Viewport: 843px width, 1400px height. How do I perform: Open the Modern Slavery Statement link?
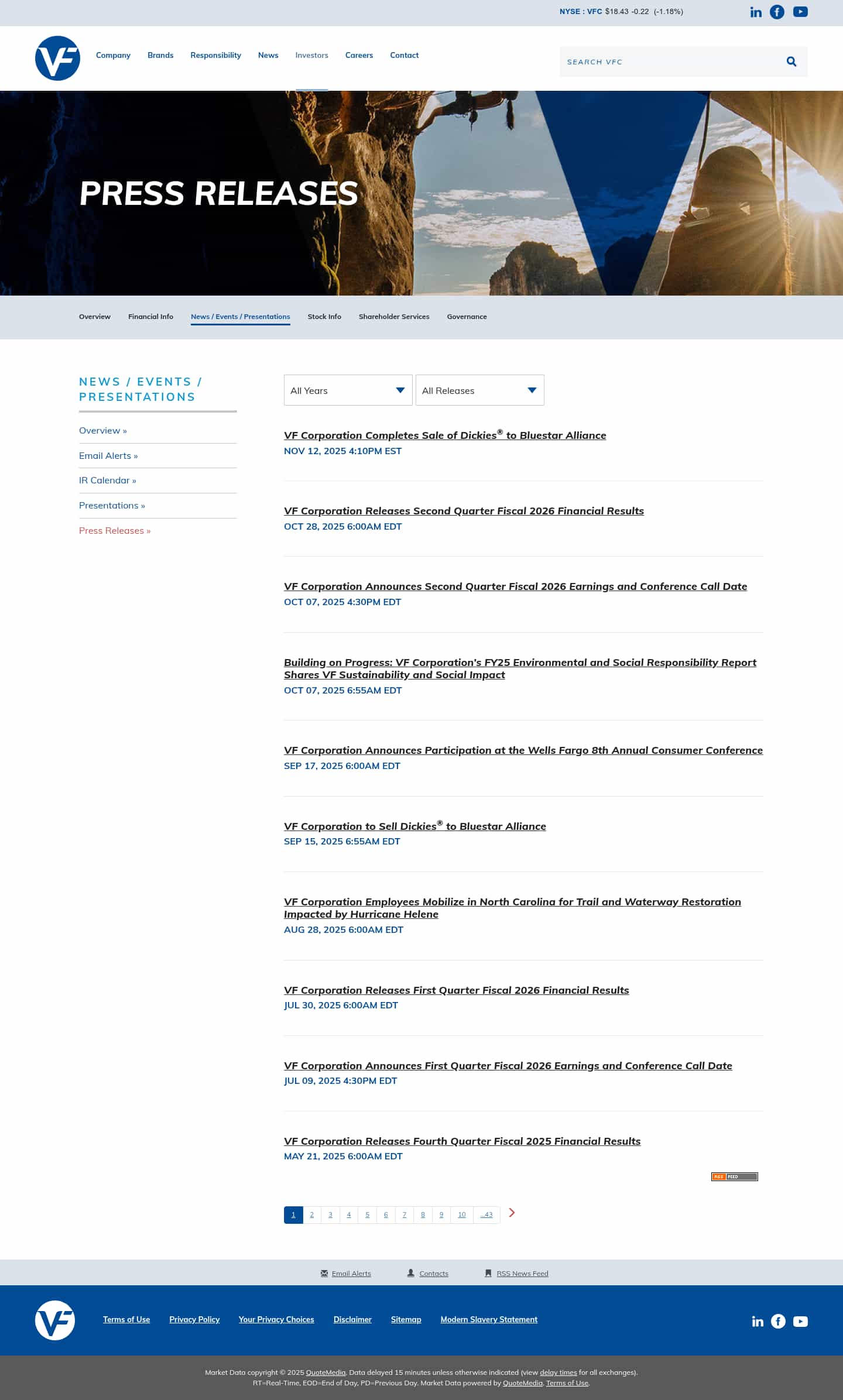[489, 1319]
